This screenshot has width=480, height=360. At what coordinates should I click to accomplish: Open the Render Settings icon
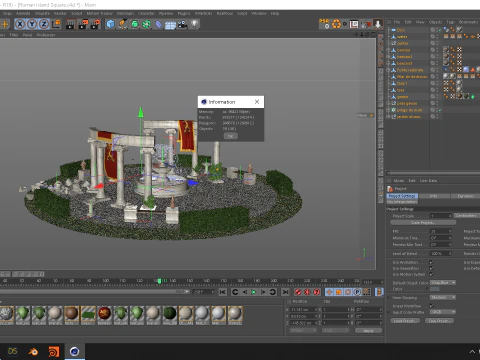click(x=95, y=24)
